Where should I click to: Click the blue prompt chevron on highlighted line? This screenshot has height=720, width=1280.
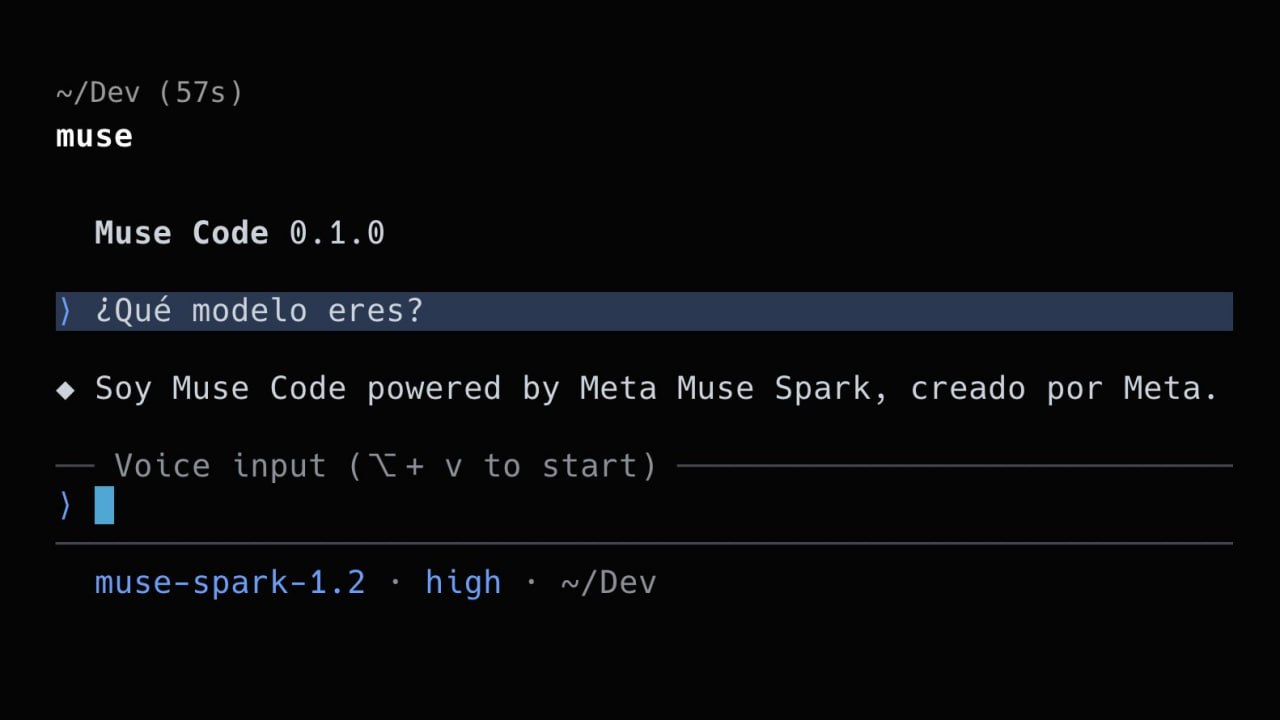(x=65, y=311)
